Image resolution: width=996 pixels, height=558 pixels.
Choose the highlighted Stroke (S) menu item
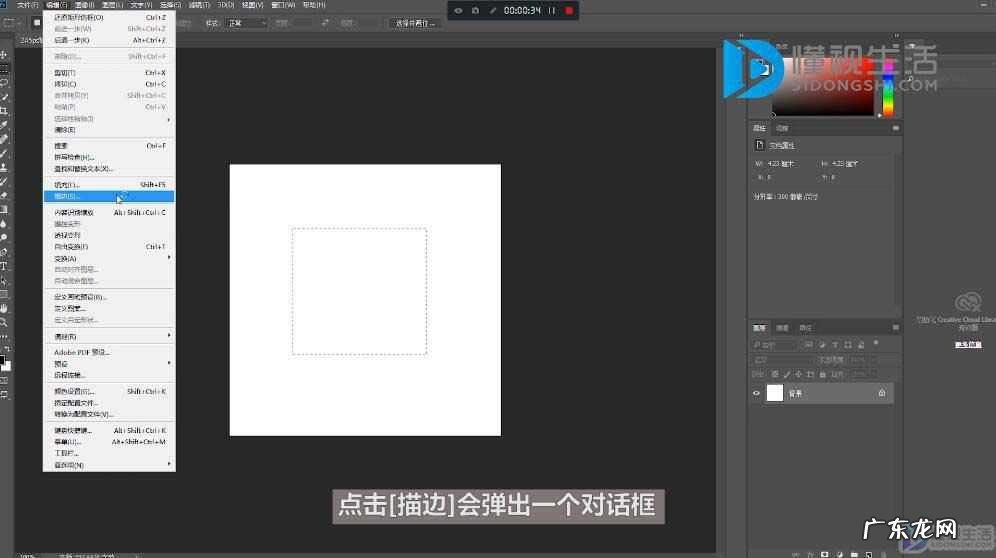(109, 196)
